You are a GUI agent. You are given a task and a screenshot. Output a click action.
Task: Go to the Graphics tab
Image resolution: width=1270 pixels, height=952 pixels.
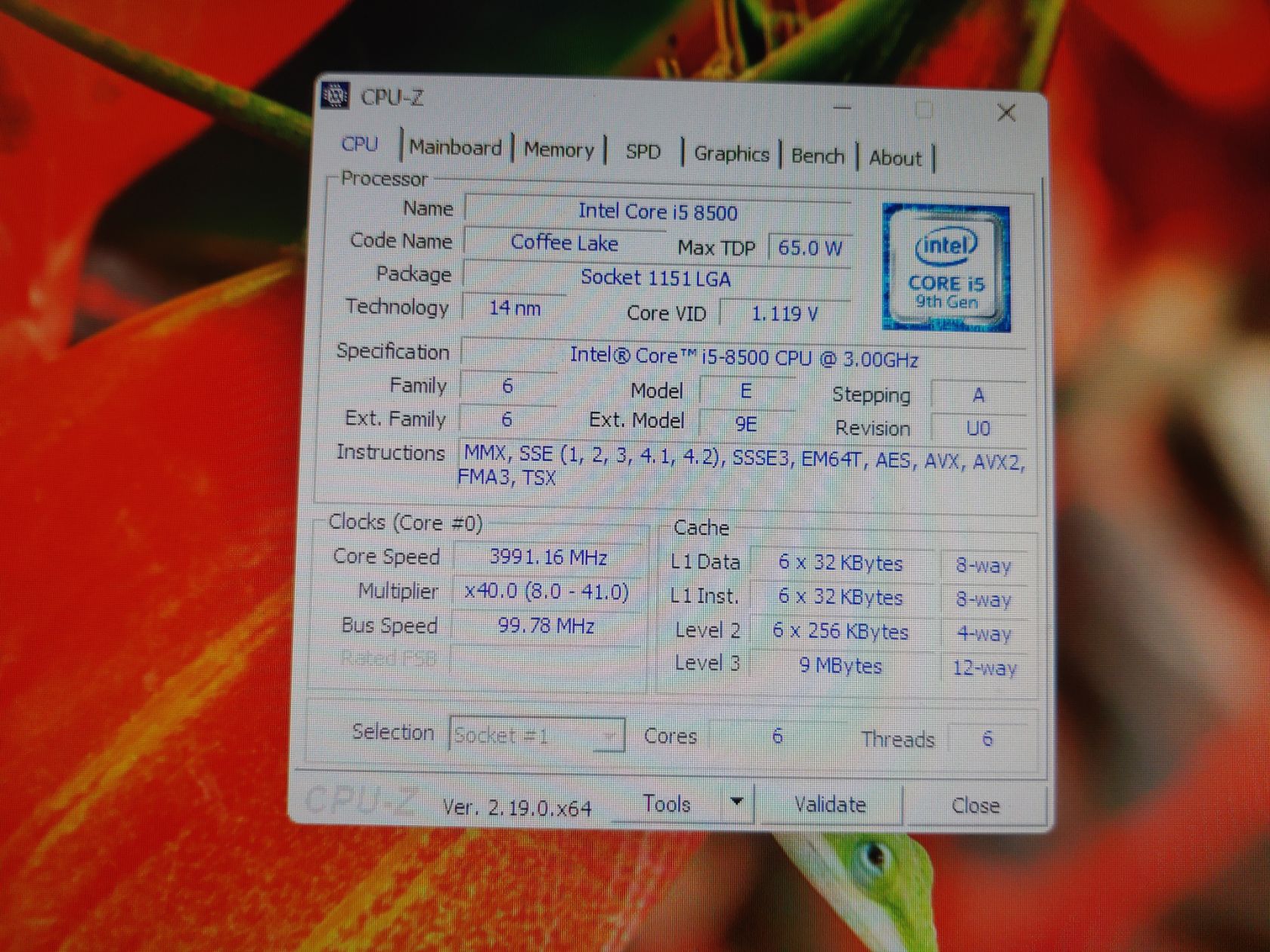(x=731, y=154)
